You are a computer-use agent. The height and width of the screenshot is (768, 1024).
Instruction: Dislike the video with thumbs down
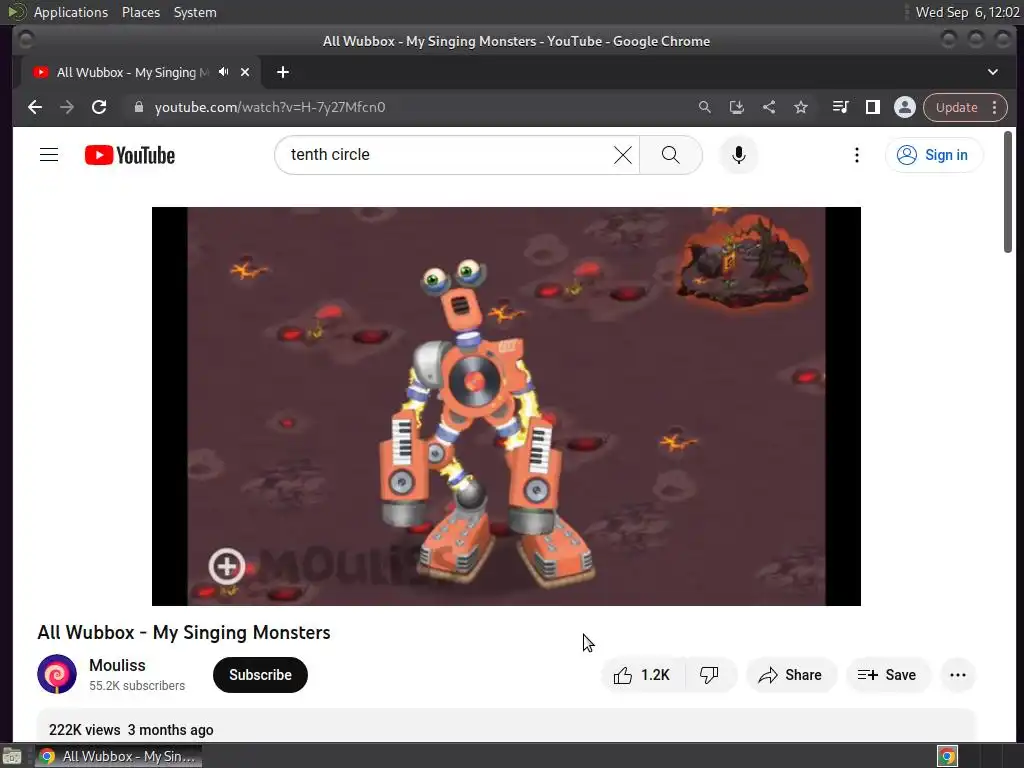710,675
